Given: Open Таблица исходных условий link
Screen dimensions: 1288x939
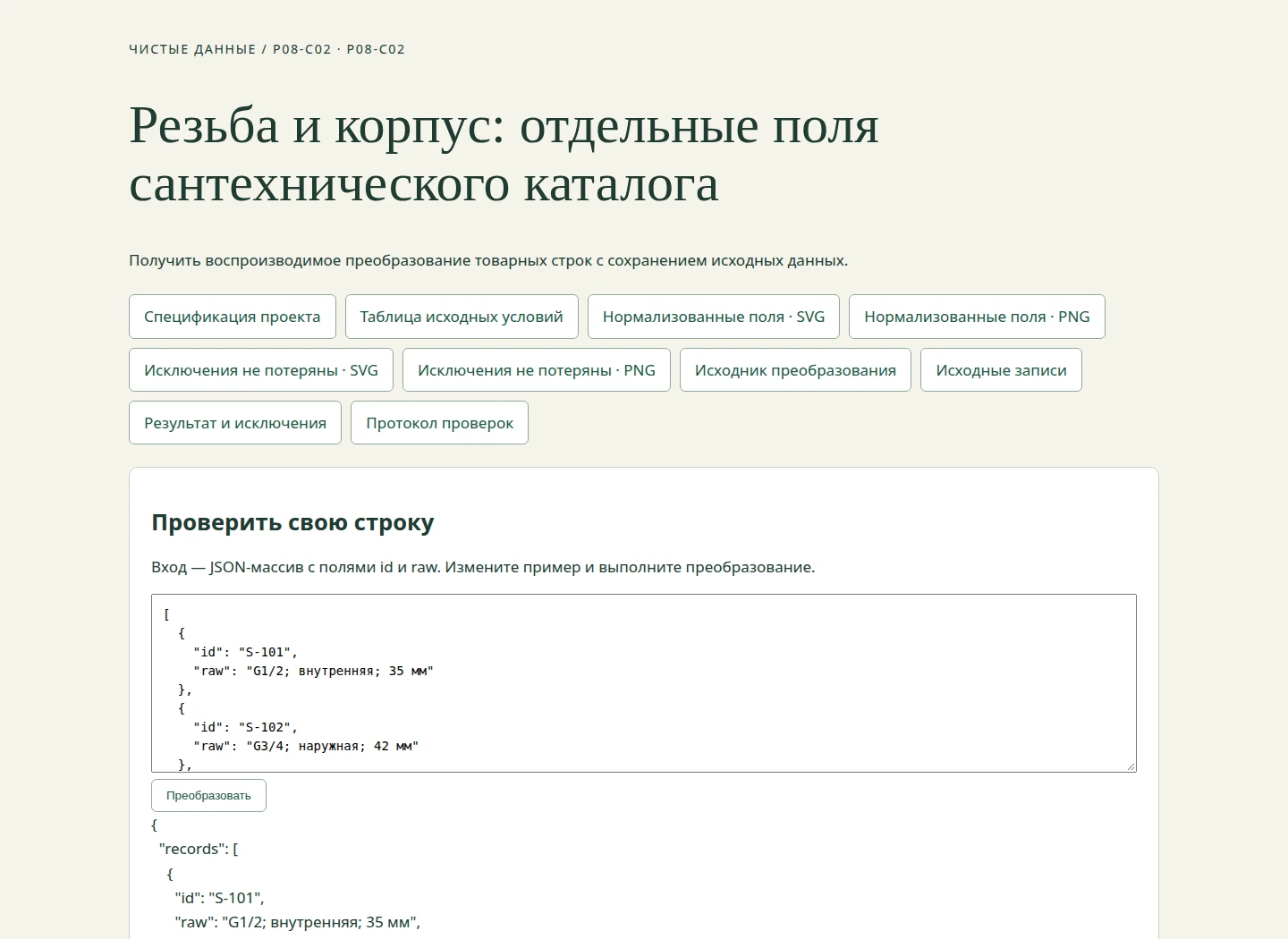Looking at the screenshot, I should click(x=462, y=317).
